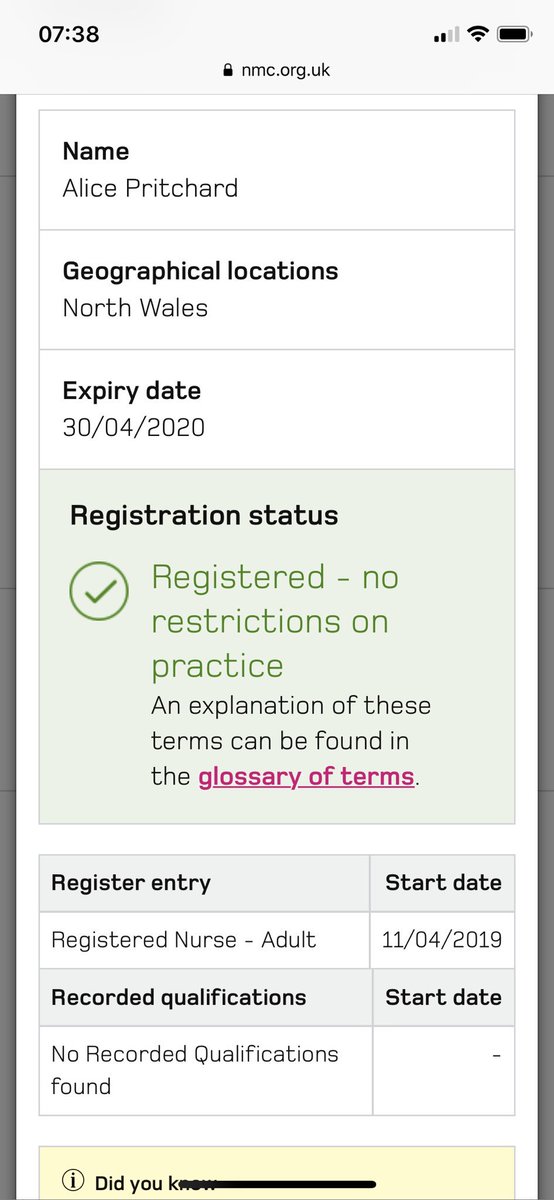Tap the expiry date 30/04/2020
The image size is (554, 1200).
point(133,428)
